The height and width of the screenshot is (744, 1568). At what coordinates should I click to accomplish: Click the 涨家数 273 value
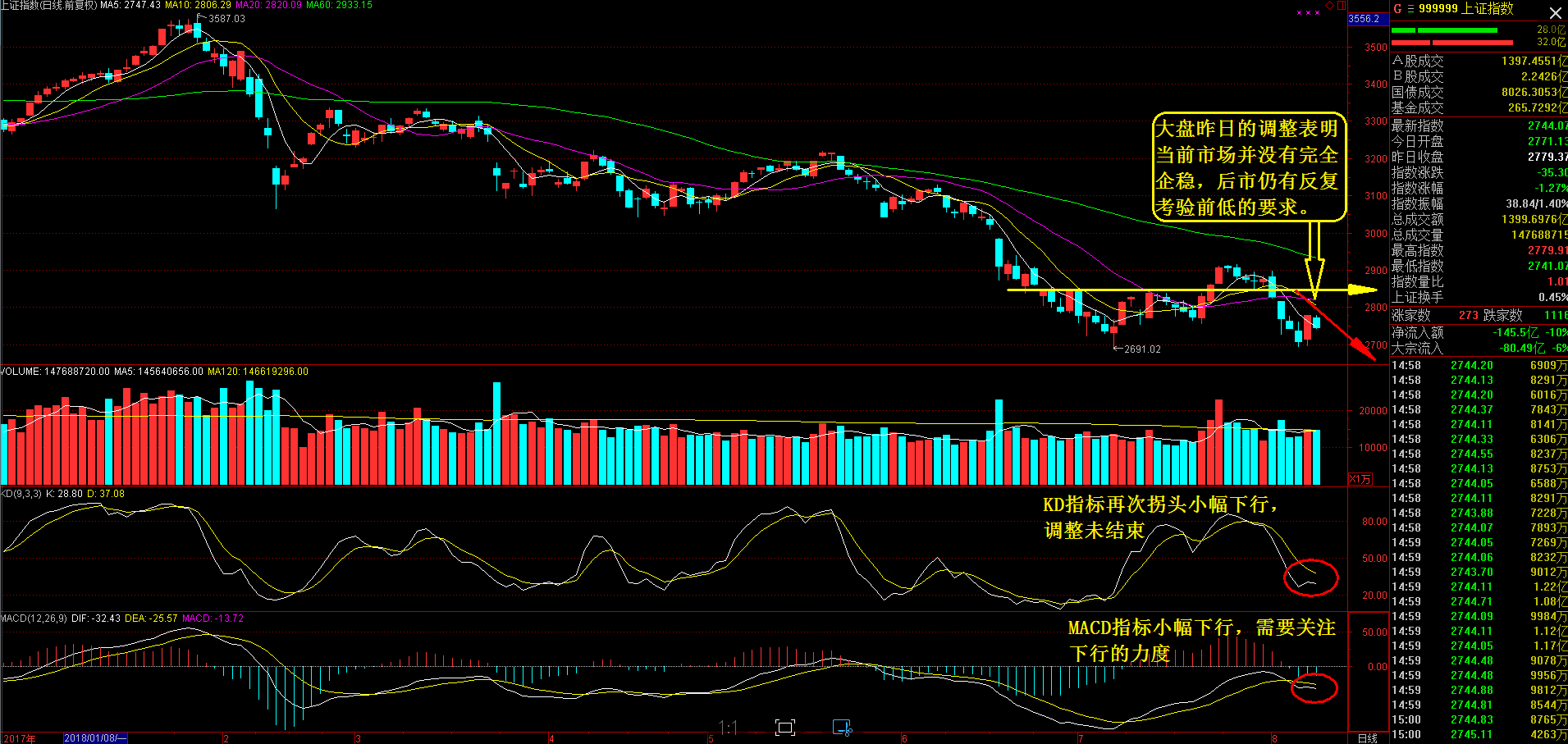(x=1468, y=316)
